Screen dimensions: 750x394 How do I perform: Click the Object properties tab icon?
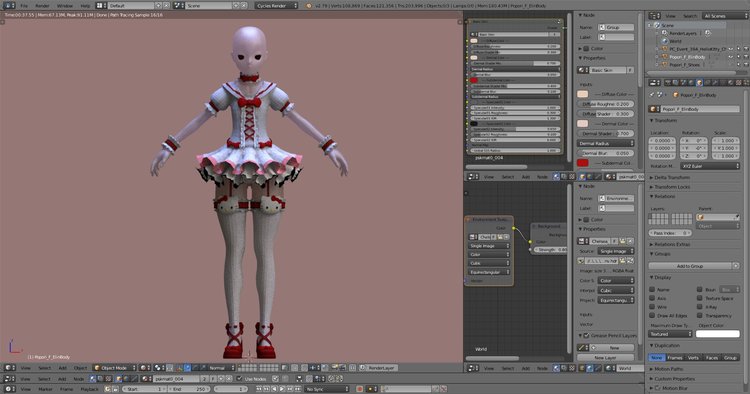pyautogui.click(x=699, y=83)
